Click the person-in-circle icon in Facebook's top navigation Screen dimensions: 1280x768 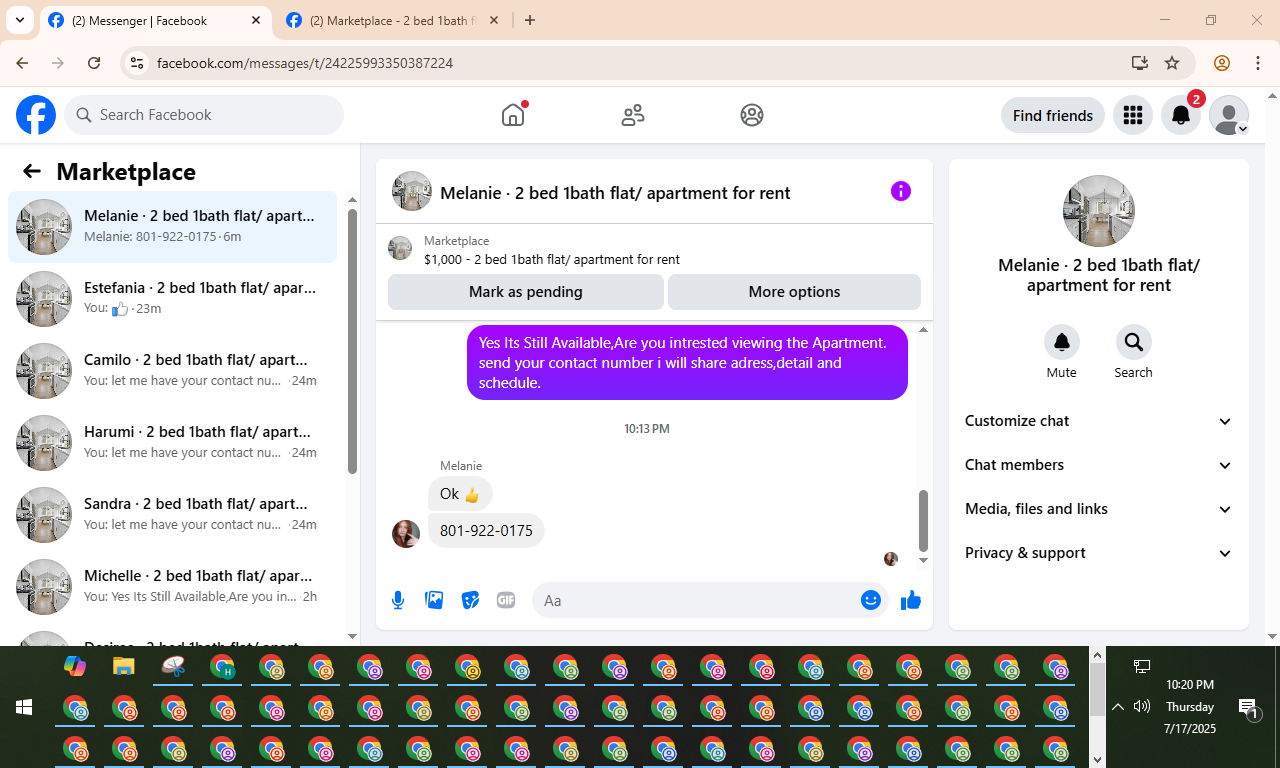pos(752,115)
